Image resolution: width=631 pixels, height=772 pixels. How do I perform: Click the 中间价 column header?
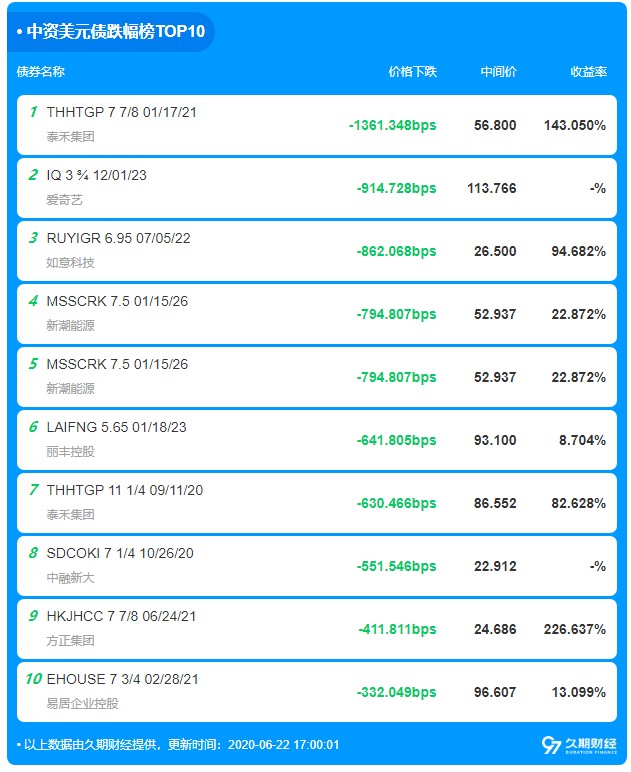pos(498,72)
